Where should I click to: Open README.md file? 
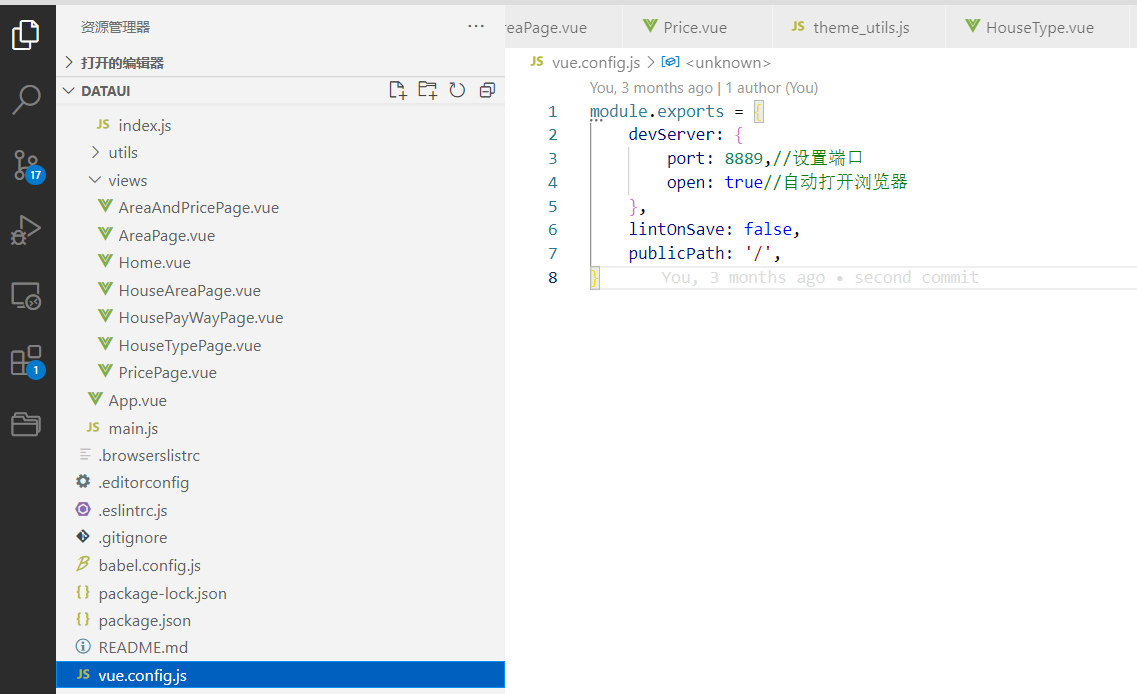[x=281, y=648]
